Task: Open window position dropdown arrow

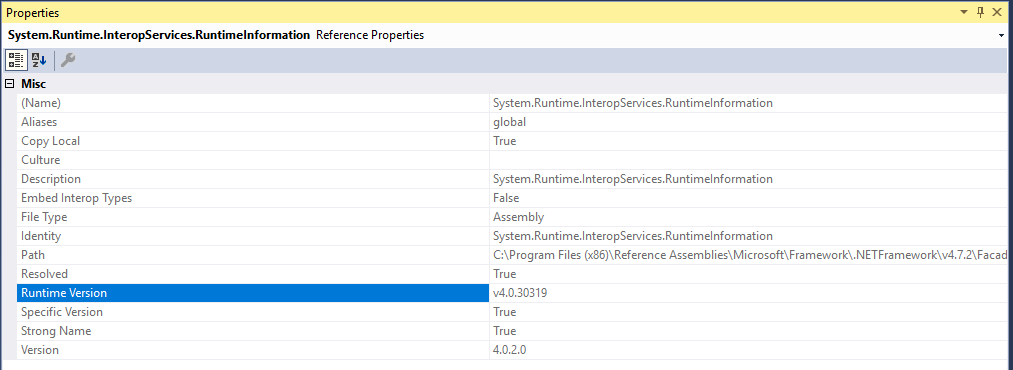Action: 963,12
